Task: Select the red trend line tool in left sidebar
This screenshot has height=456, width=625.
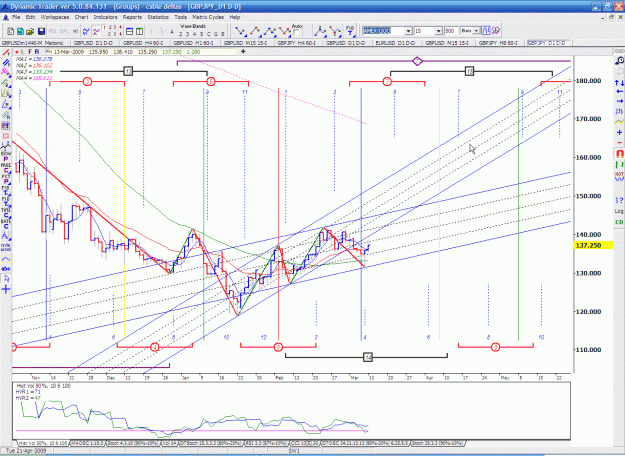Action: pos(6,53)
